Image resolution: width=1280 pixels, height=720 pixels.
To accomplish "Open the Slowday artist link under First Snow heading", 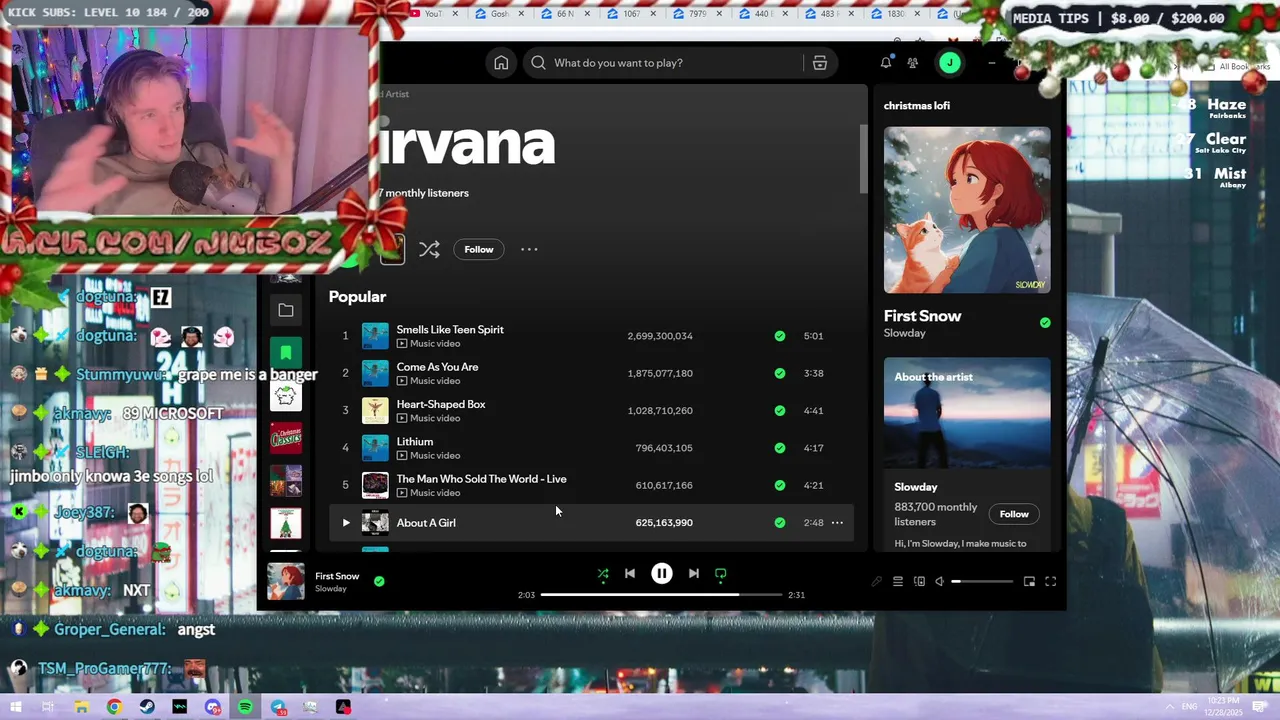I will click(905, 333).
